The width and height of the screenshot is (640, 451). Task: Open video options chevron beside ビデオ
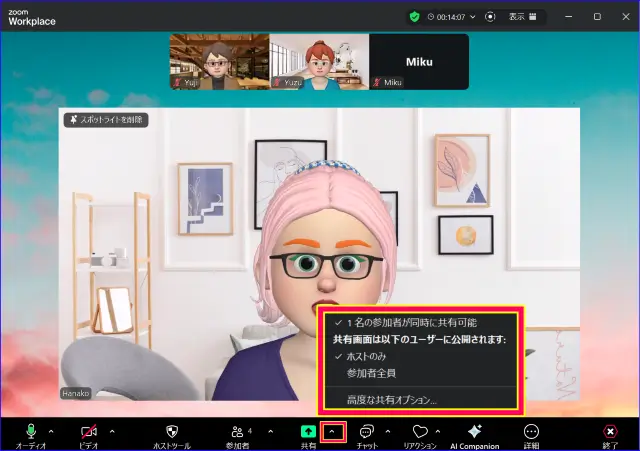click(x=112, y=431)
